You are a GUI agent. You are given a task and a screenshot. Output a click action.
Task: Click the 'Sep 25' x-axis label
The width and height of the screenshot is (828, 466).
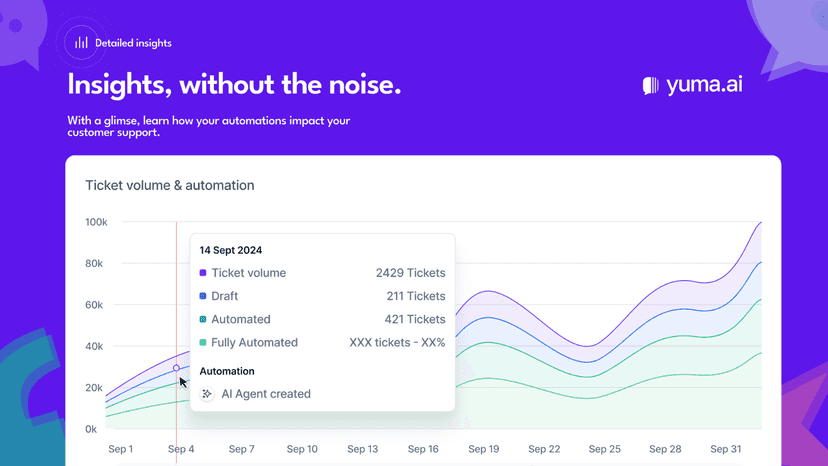605,449
